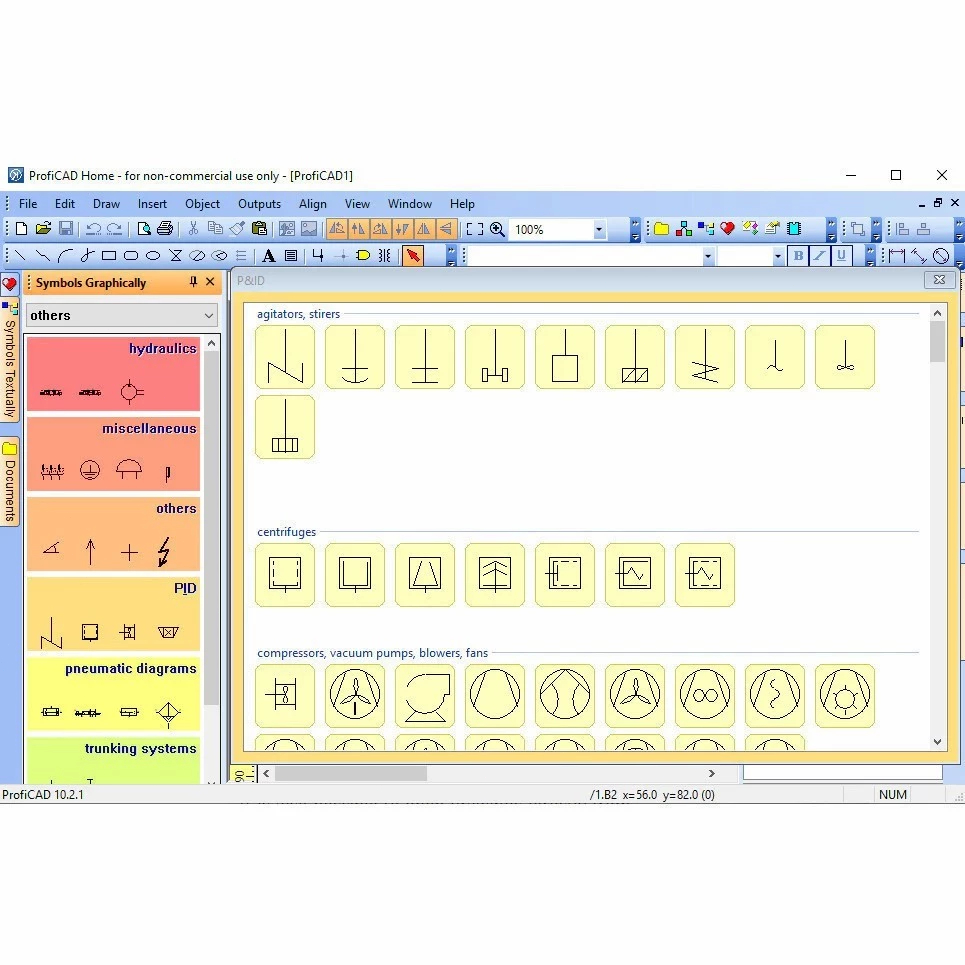This screenshot has height=965, width=965.
Task: Open the zoom level 100% dropdown
Action: [599, 230]
